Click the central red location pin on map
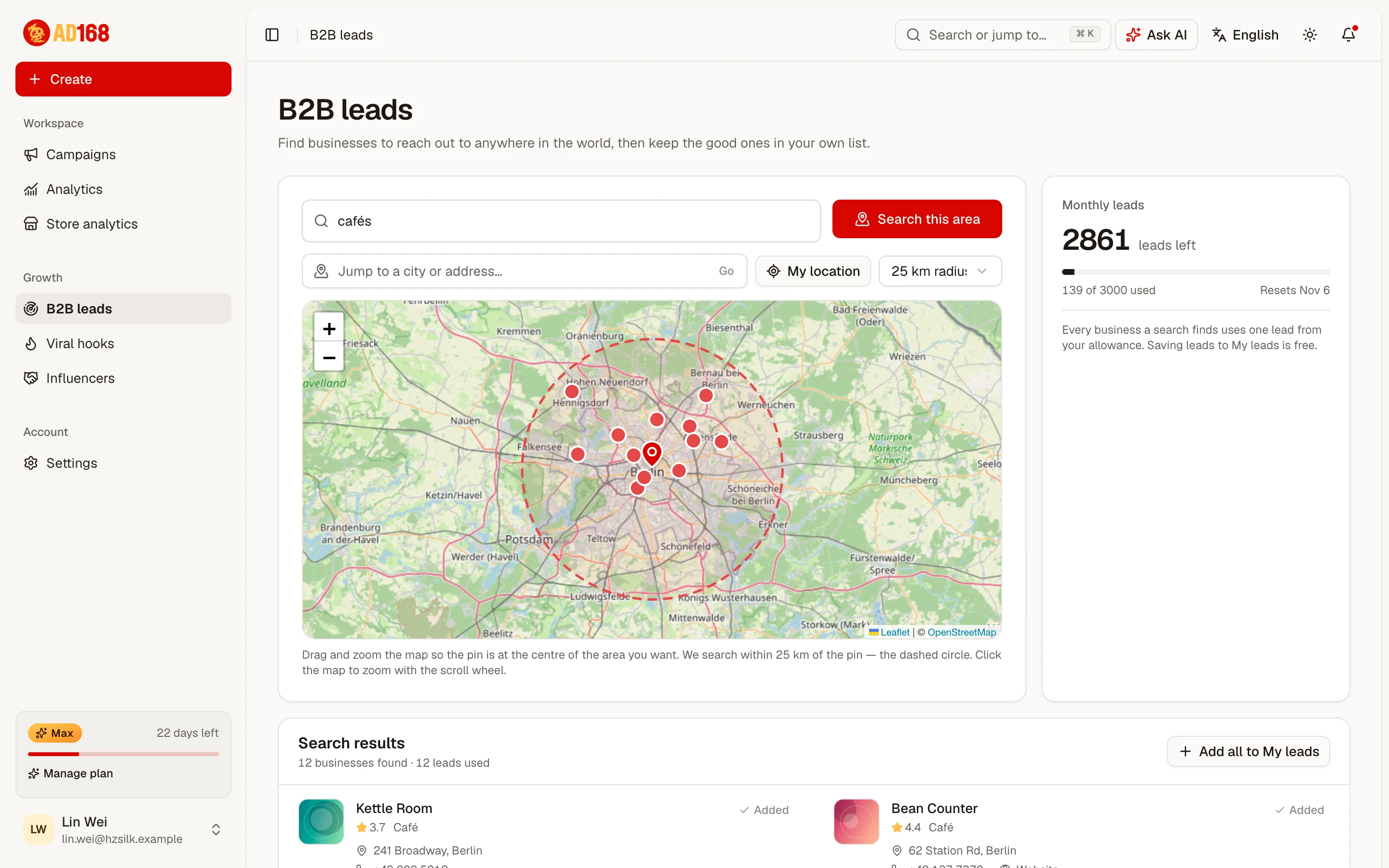The image size is (1389, 868). [x=652, y=453]
